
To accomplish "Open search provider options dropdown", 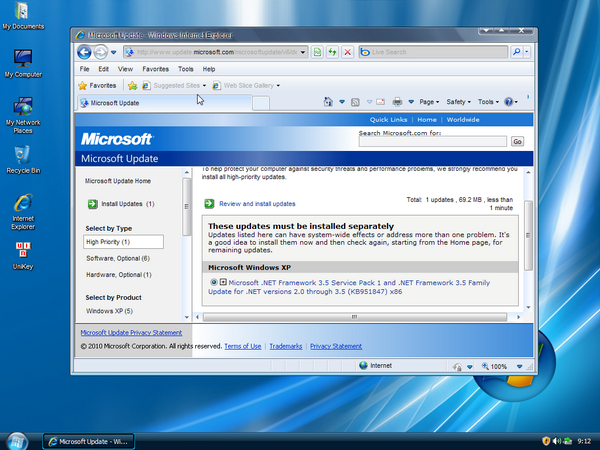I will point(527,52).
